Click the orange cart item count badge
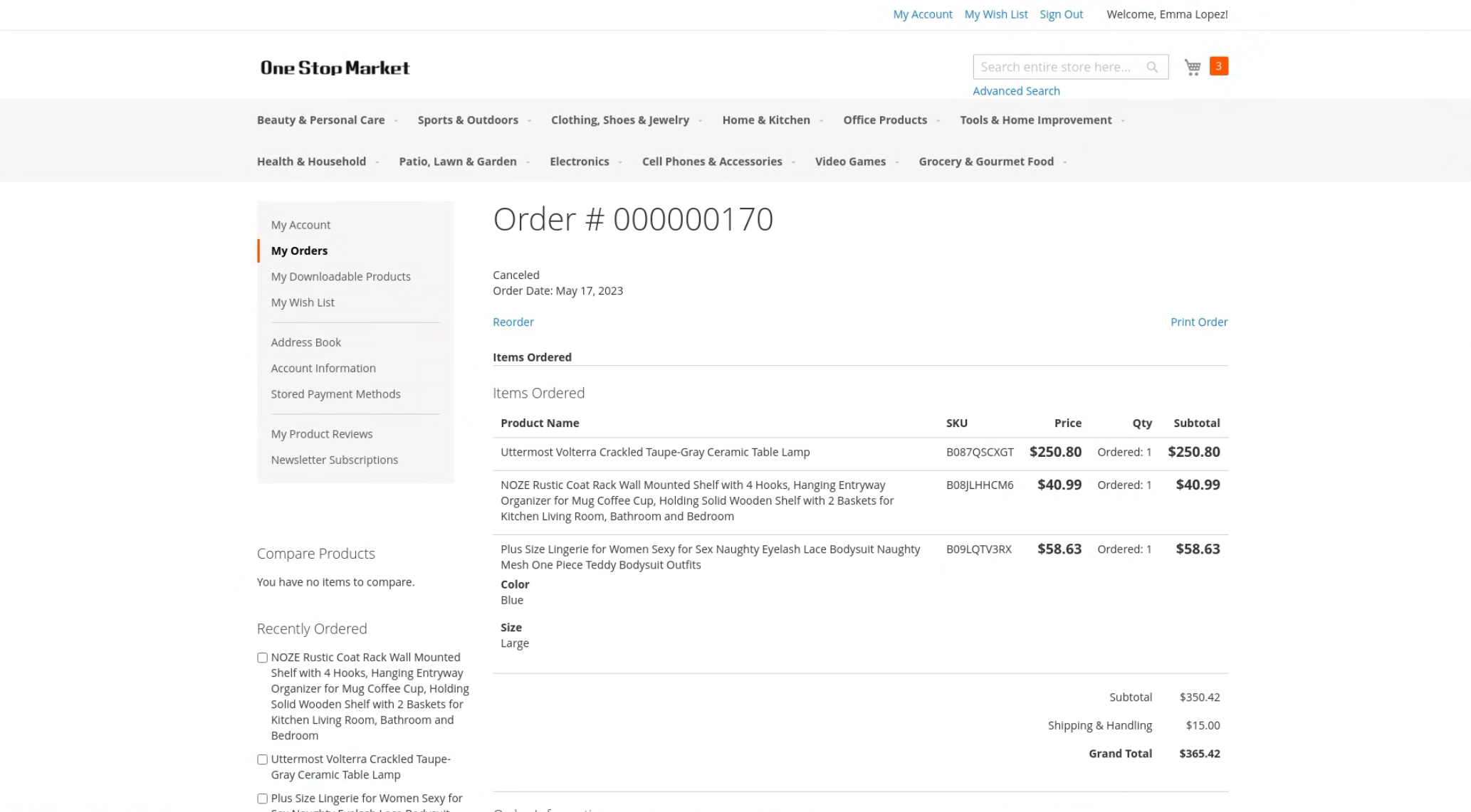Viewport: 1471px width, 812px height. 1218,66
